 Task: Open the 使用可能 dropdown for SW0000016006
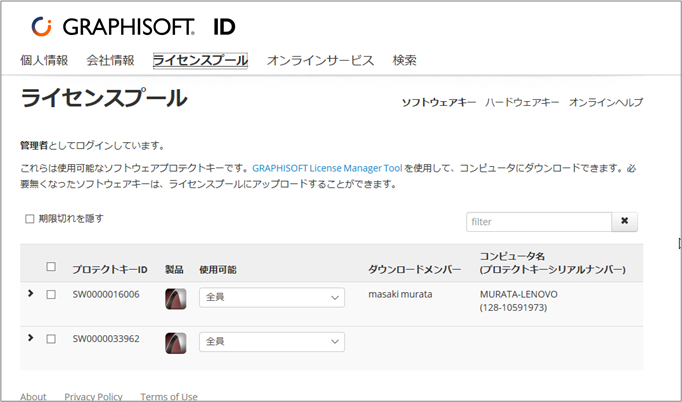[x=272, y=298]
